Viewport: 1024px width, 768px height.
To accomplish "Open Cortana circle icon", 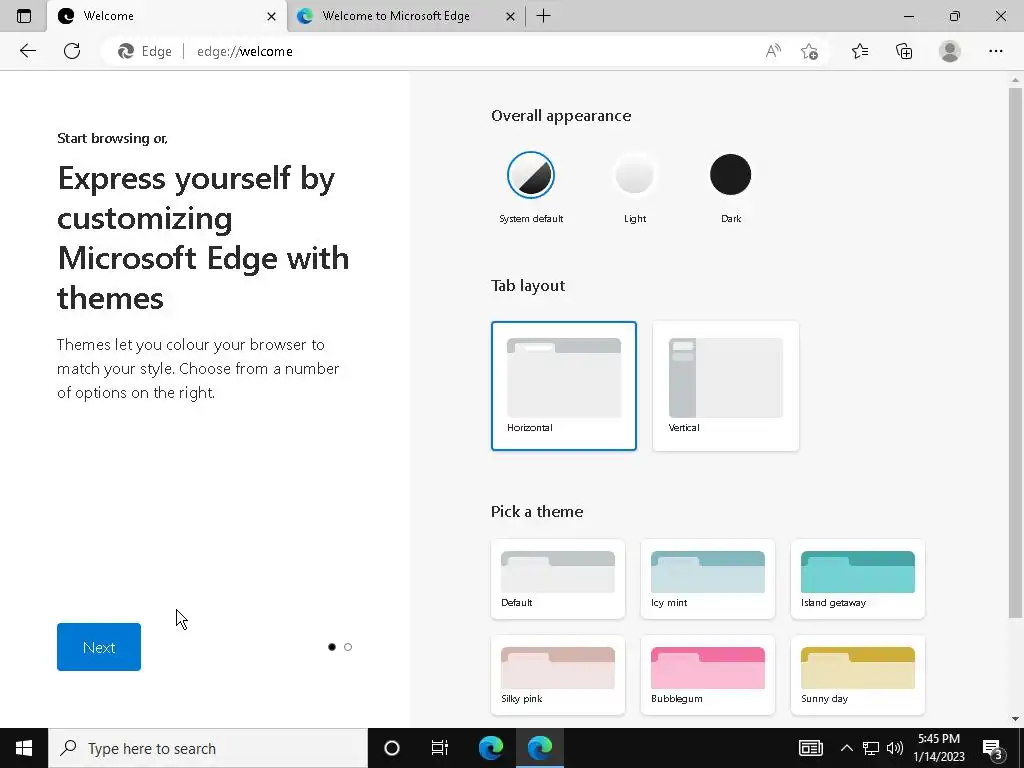I will (392, 748).
